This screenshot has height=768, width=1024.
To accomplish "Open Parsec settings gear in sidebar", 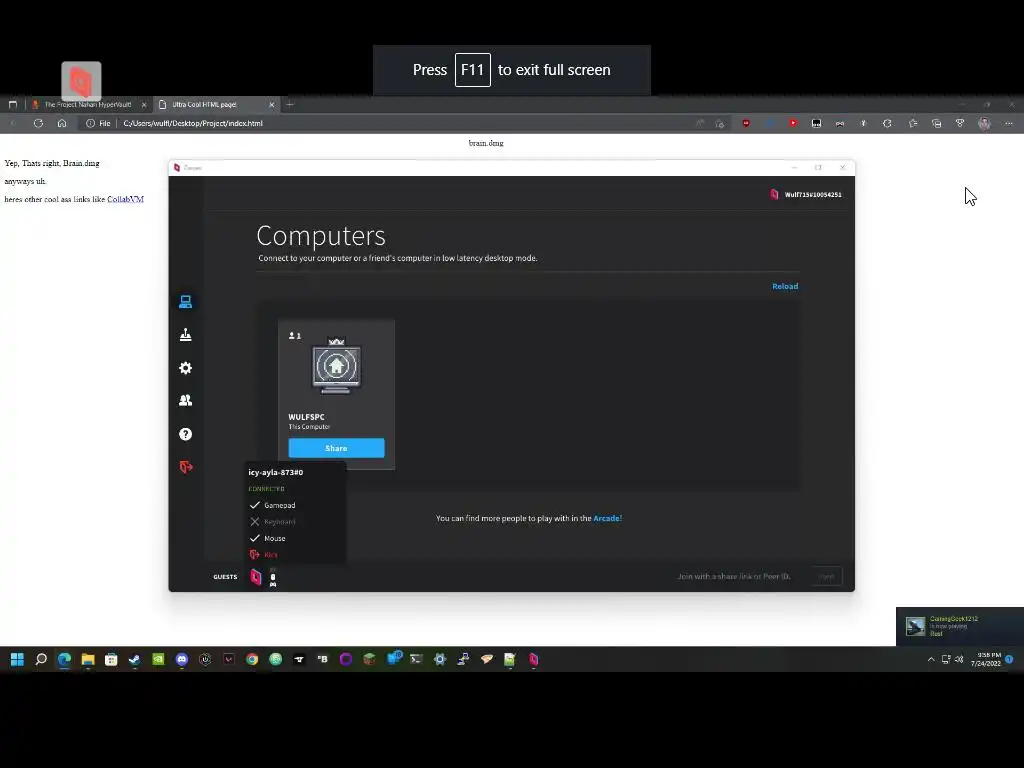I will tap(185, 368).
